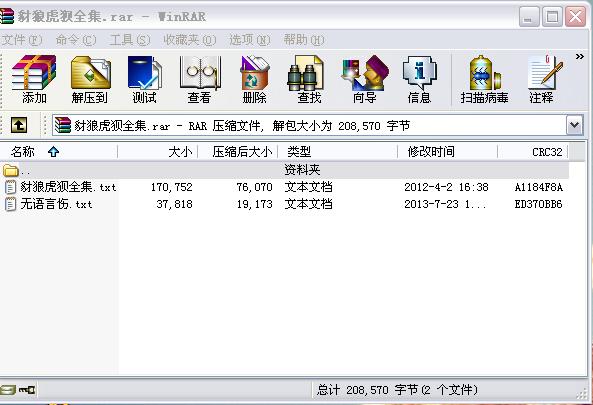Click the icon of 豺狼虎豹全集.txt
This screenshot has width=593, height=405.
[10, 187]
